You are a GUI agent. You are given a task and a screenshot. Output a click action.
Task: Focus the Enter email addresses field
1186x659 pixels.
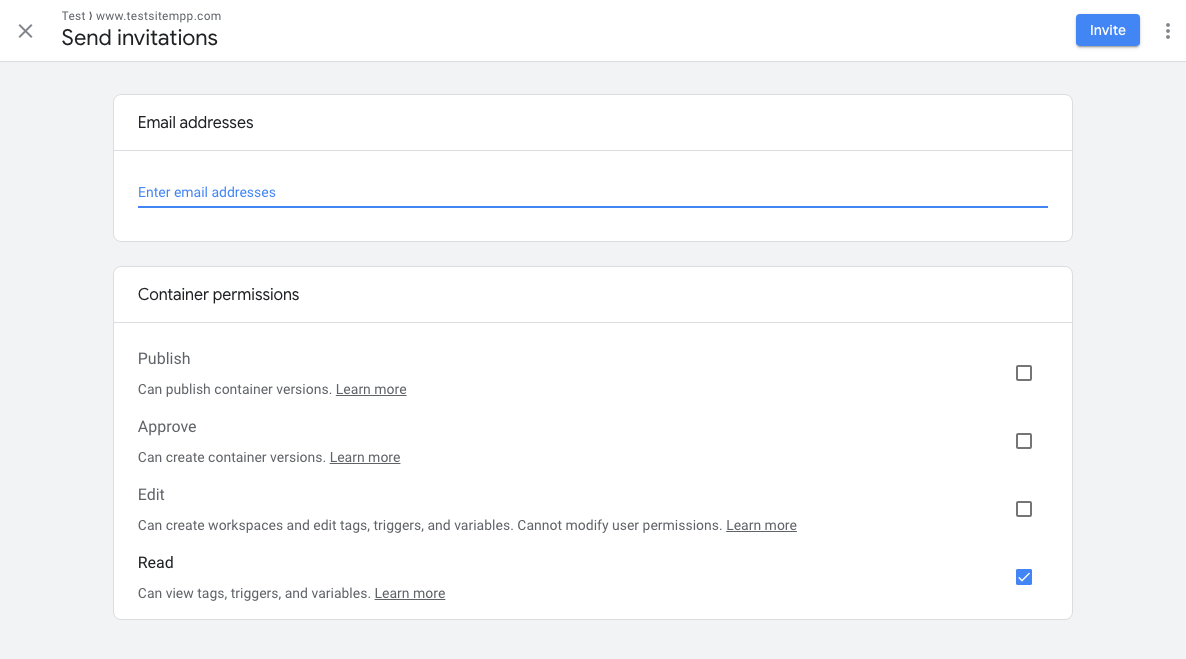(x=592, y=192)
